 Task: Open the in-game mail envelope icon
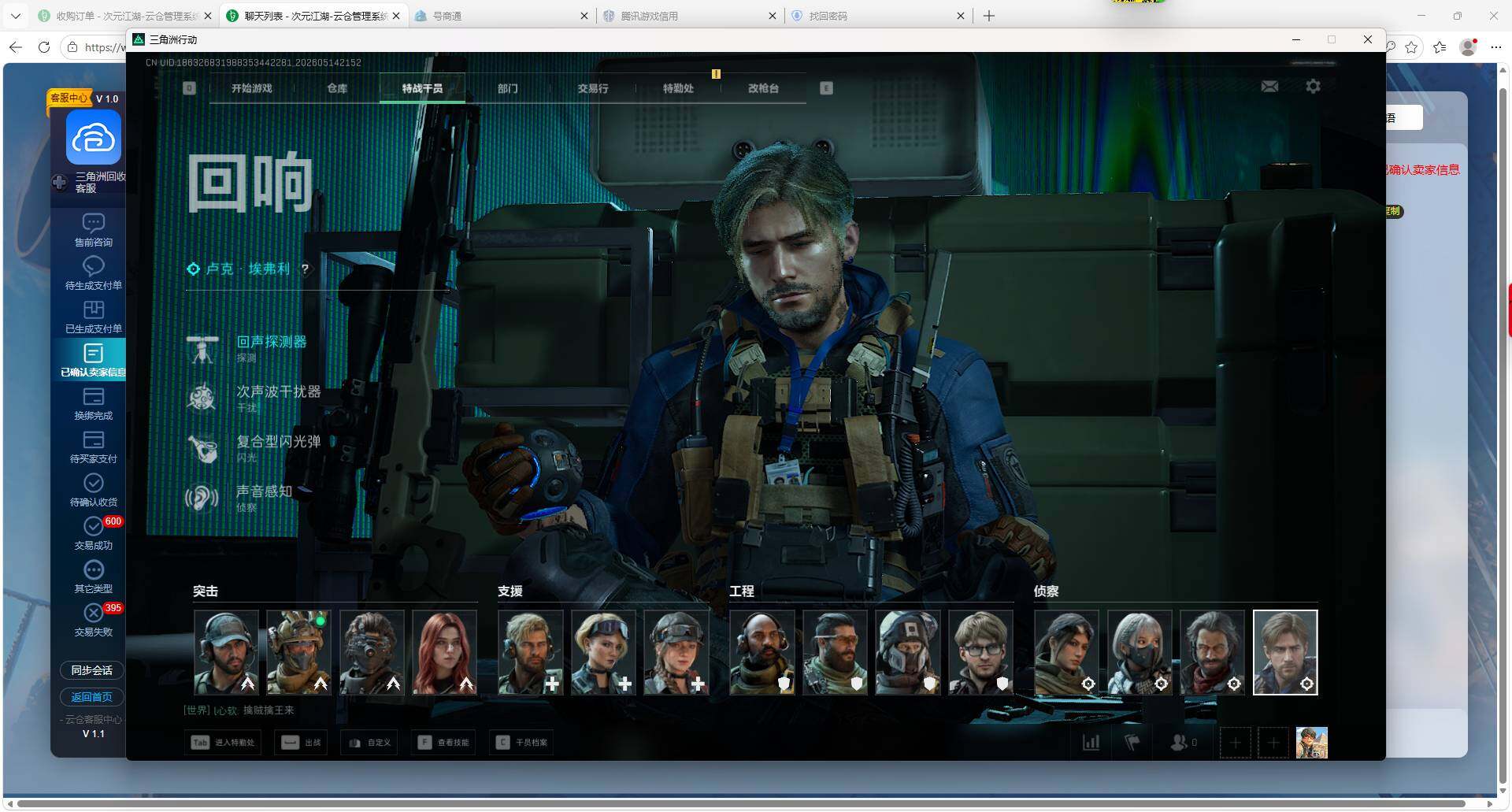point(1269,87)
